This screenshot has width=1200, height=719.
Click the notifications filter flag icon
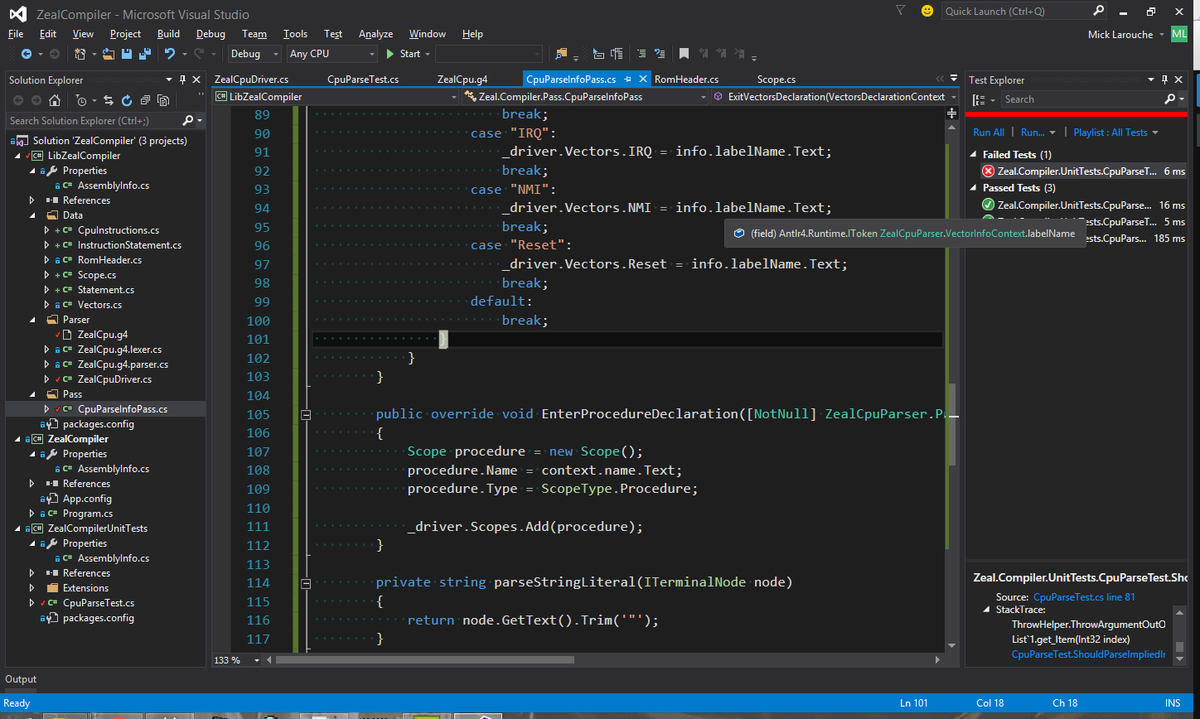tap(901, 11)
